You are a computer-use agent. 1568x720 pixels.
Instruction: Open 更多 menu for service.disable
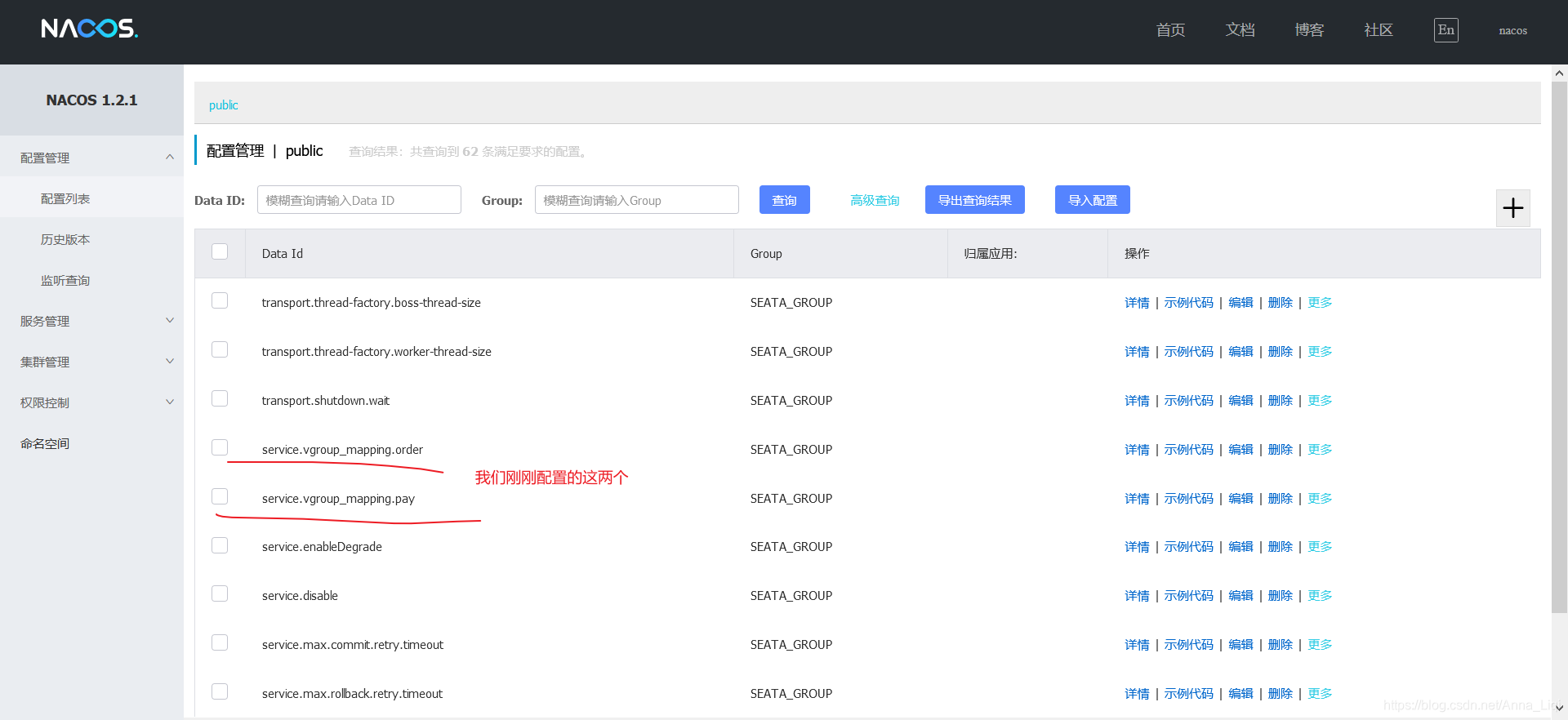pyautogui.click(x=1320, y=596)
